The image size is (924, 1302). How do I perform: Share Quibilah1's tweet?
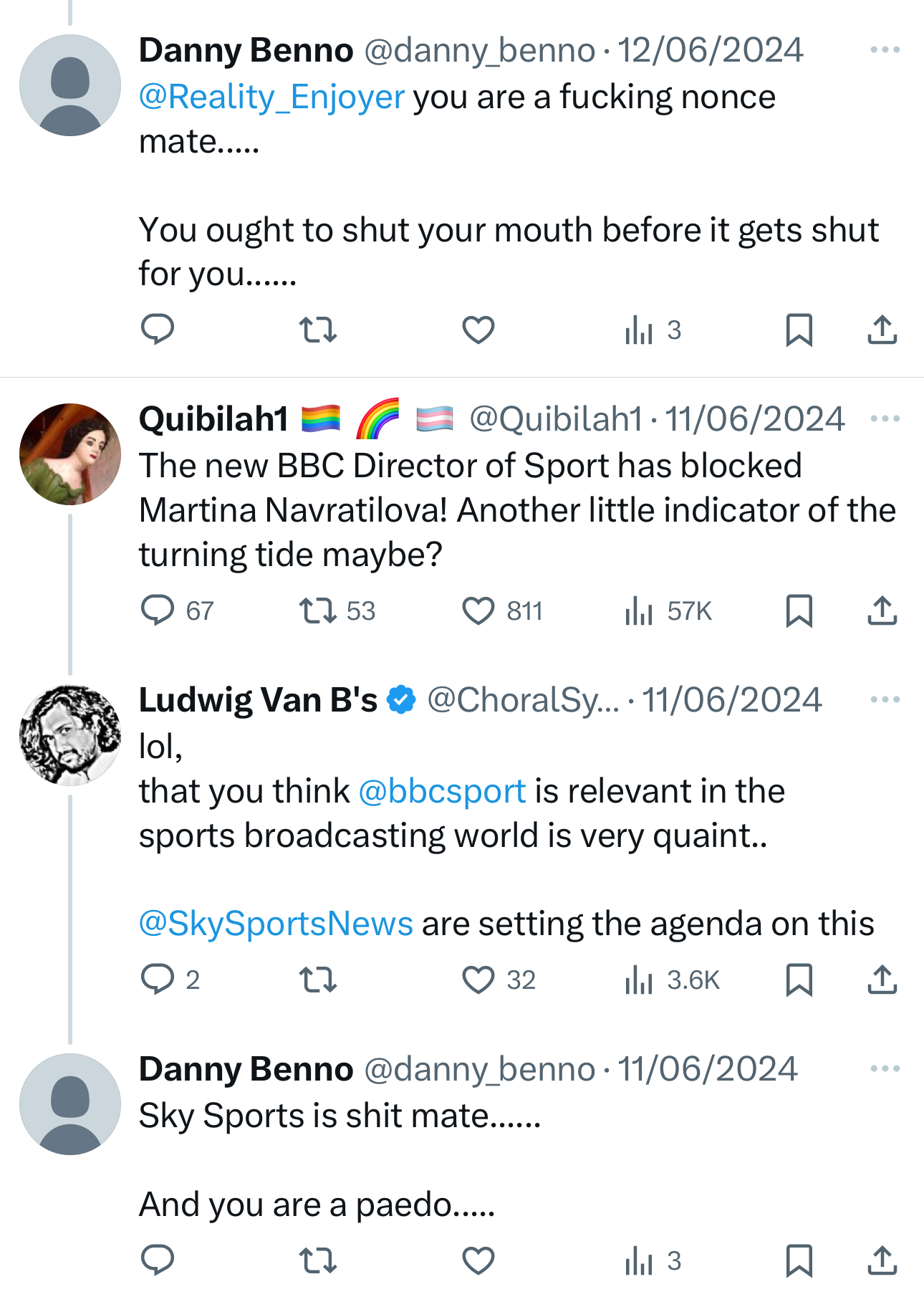(x=882, y=611)
